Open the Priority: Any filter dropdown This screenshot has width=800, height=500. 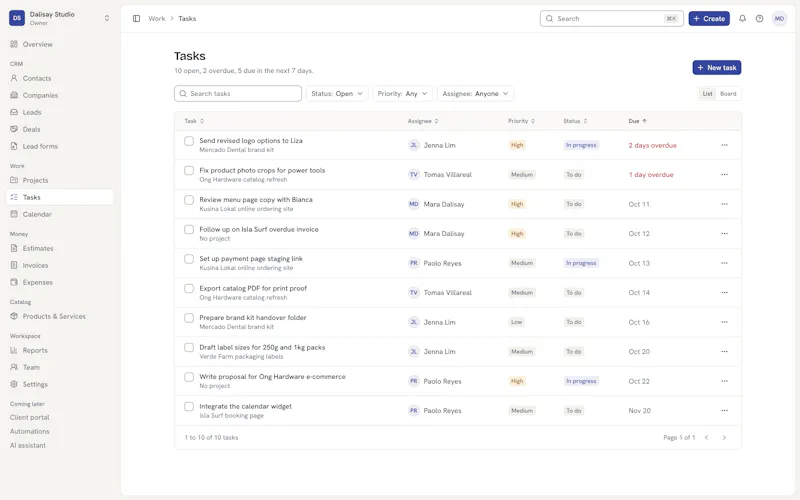tap(403, 93)
